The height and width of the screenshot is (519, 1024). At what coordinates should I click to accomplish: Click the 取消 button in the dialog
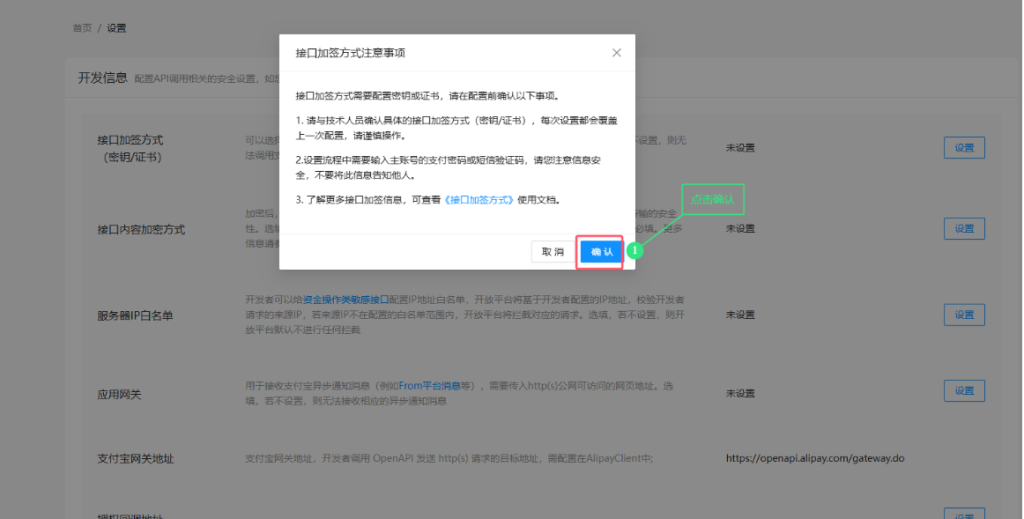point(553,252)
